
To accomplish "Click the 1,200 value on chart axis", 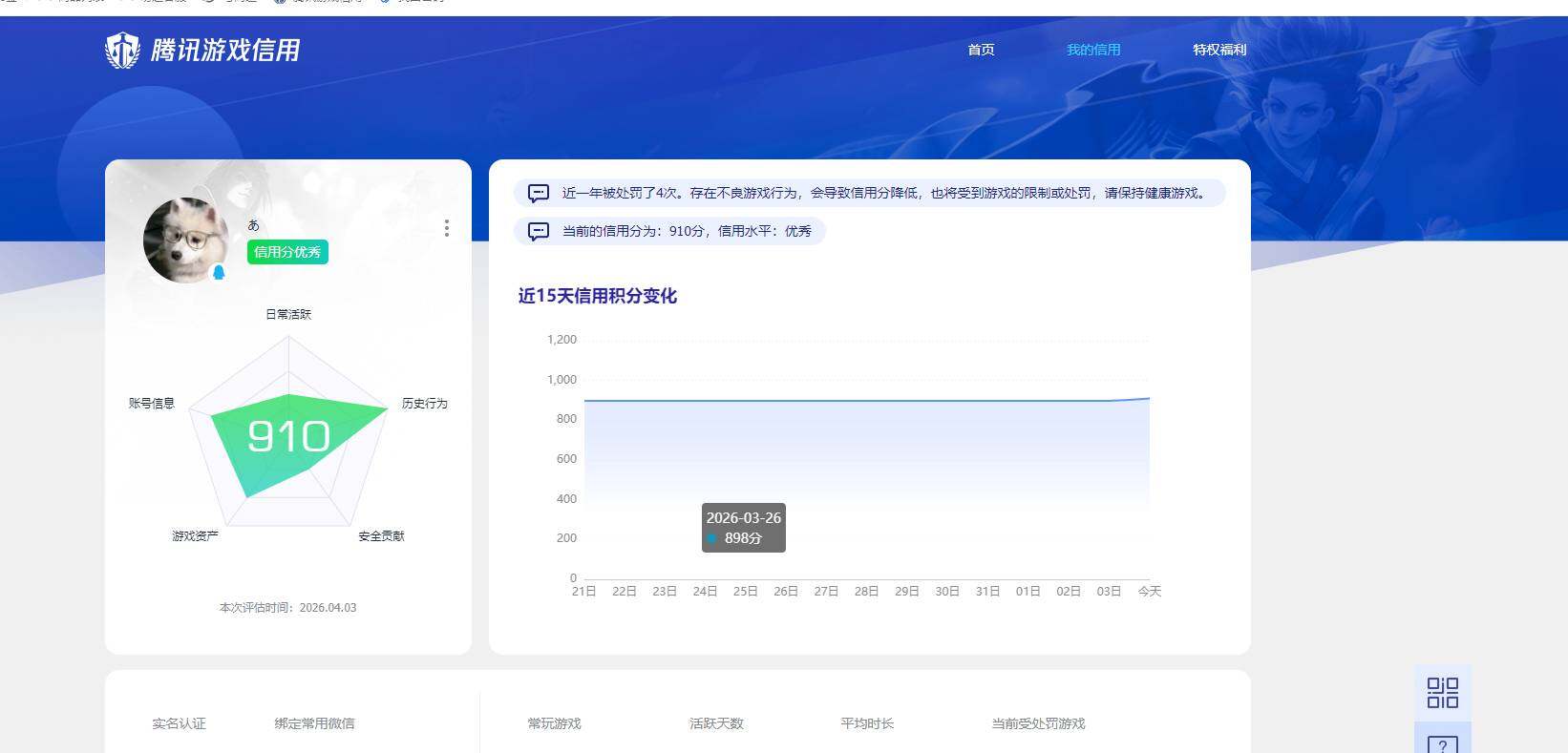I will click(562, 340).
